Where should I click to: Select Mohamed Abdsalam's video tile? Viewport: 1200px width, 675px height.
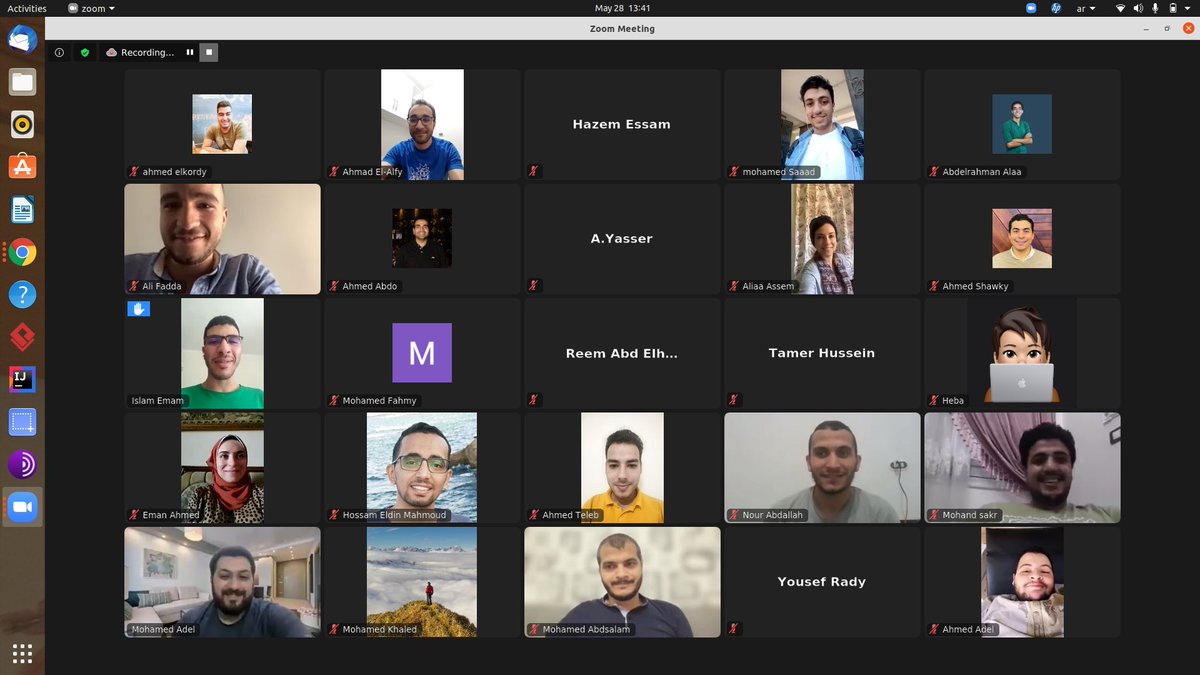pos(622,582)
